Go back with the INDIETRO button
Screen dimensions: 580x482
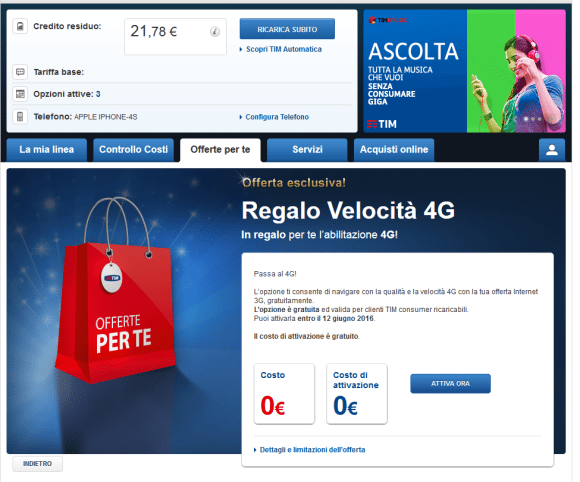point(37,464)
